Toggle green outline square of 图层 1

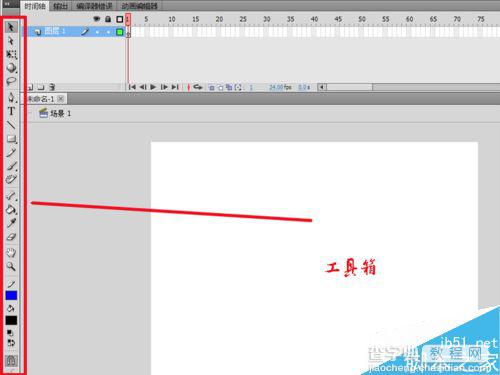point(120,32)
